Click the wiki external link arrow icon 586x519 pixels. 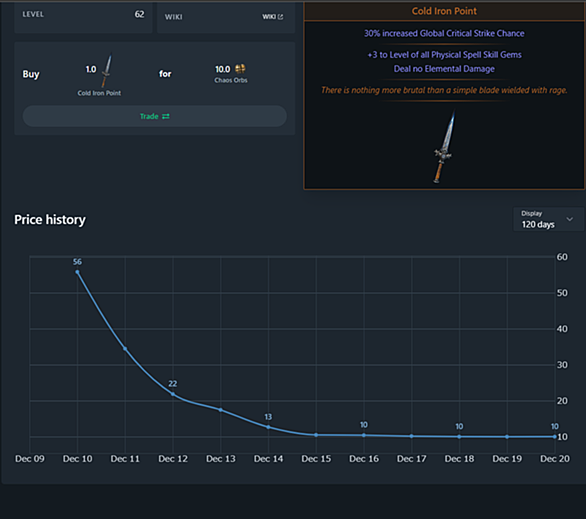[x=280, y=17]
